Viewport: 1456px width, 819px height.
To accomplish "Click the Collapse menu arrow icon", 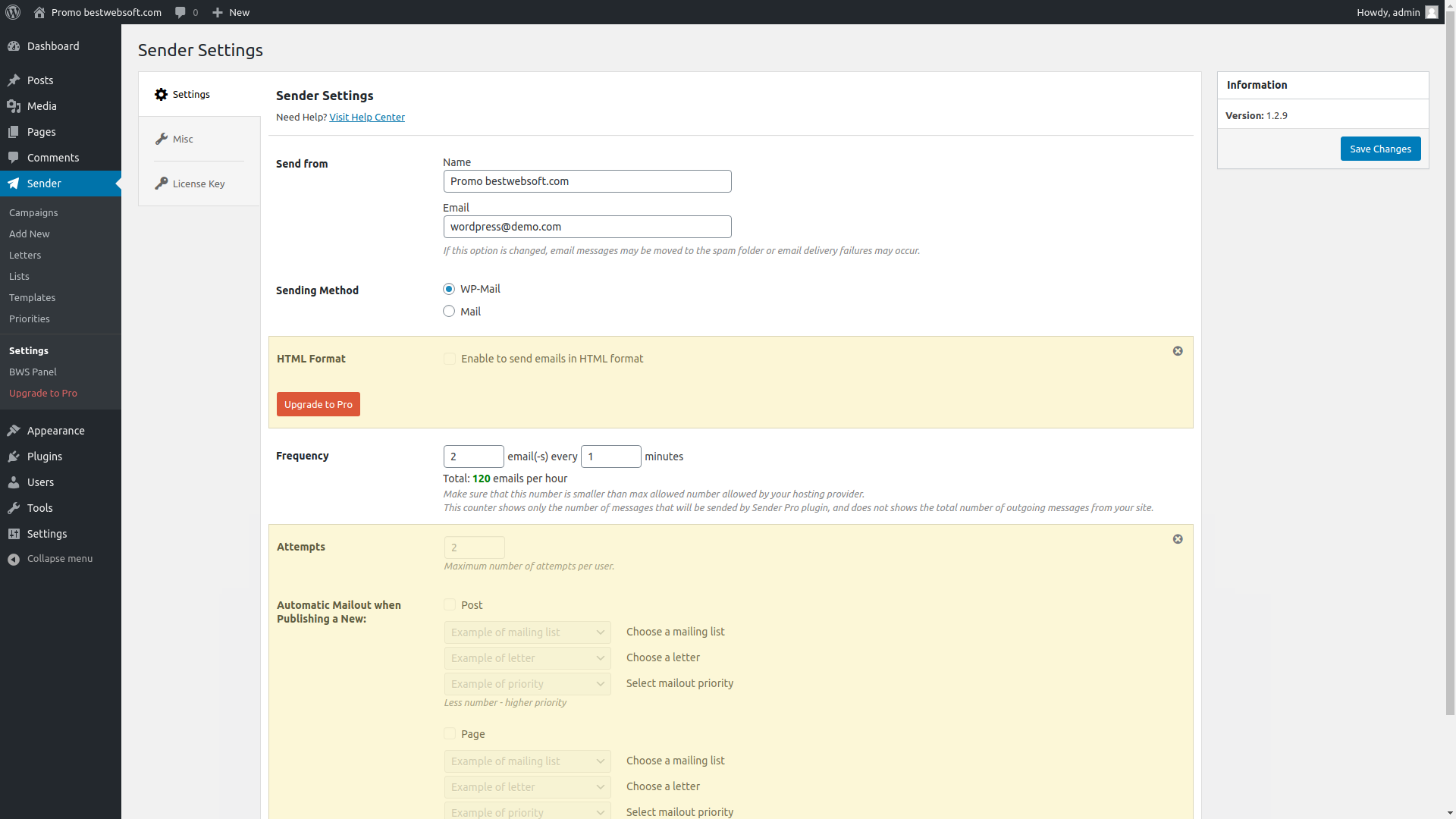I will [x=14, y=559].
